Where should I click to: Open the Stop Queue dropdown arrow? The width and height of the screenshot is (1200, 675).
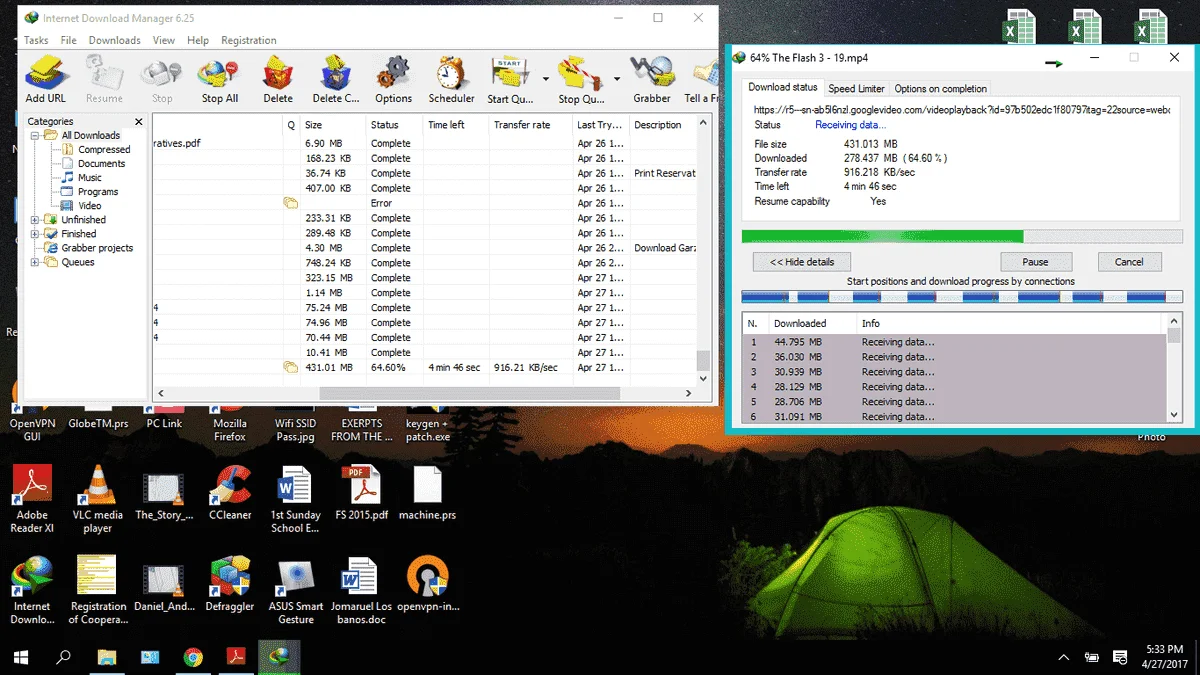(x=617, y=78)
